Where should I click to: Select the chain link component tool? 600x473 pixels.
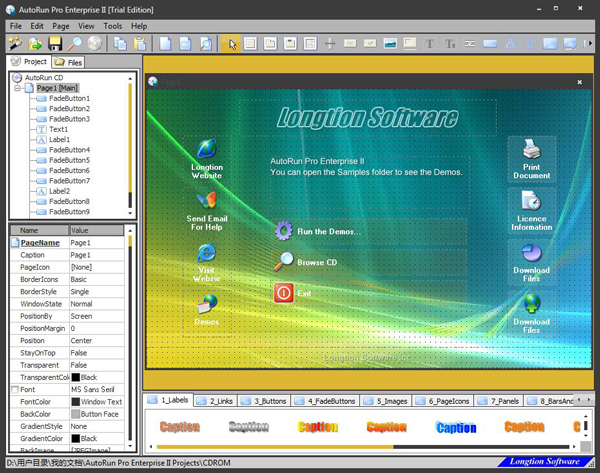pyautogui.click(x=470, y=44)
